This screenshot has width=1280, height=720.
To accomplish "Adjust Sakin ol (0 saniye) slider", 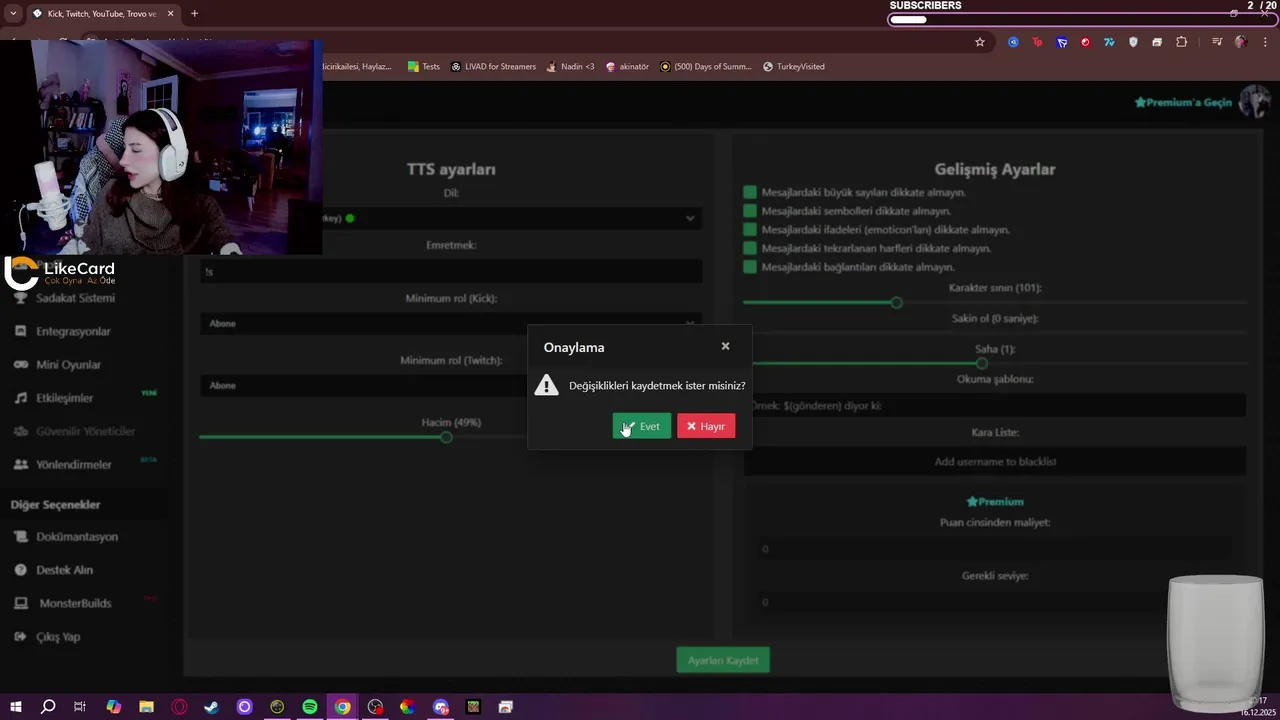I will [995, 332].
